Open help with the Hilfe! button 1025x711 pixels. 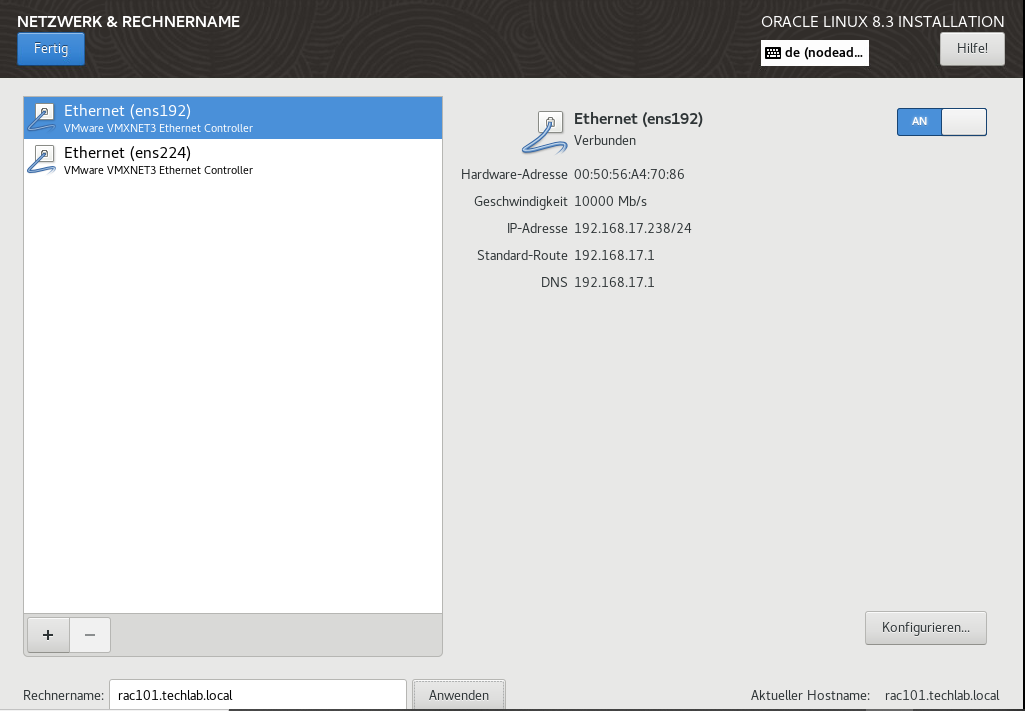971,48
